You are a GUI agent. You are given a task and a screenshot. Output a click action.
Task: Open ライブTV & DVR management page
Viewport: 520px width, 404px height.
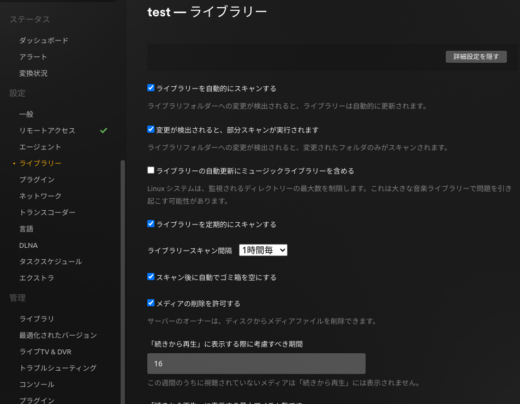coord(45,352)
